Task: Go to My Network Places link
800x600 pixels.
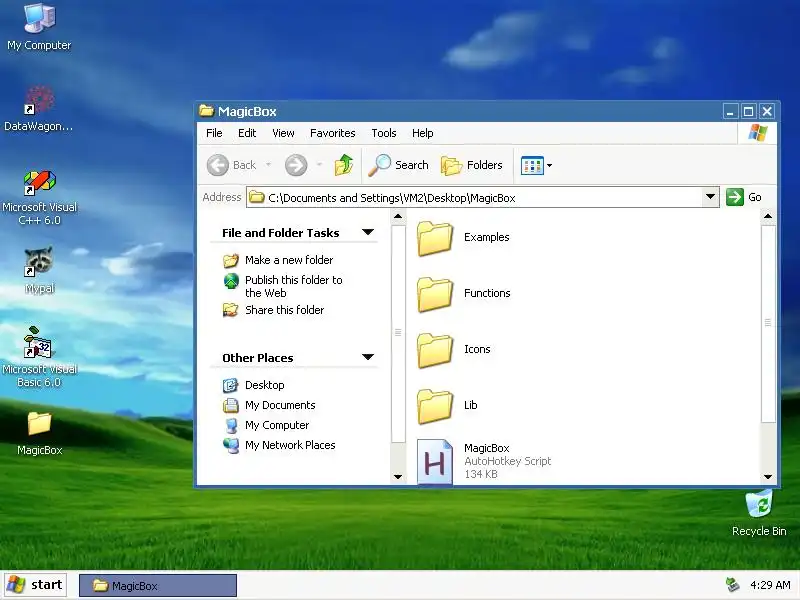Action: click(290, 445)
